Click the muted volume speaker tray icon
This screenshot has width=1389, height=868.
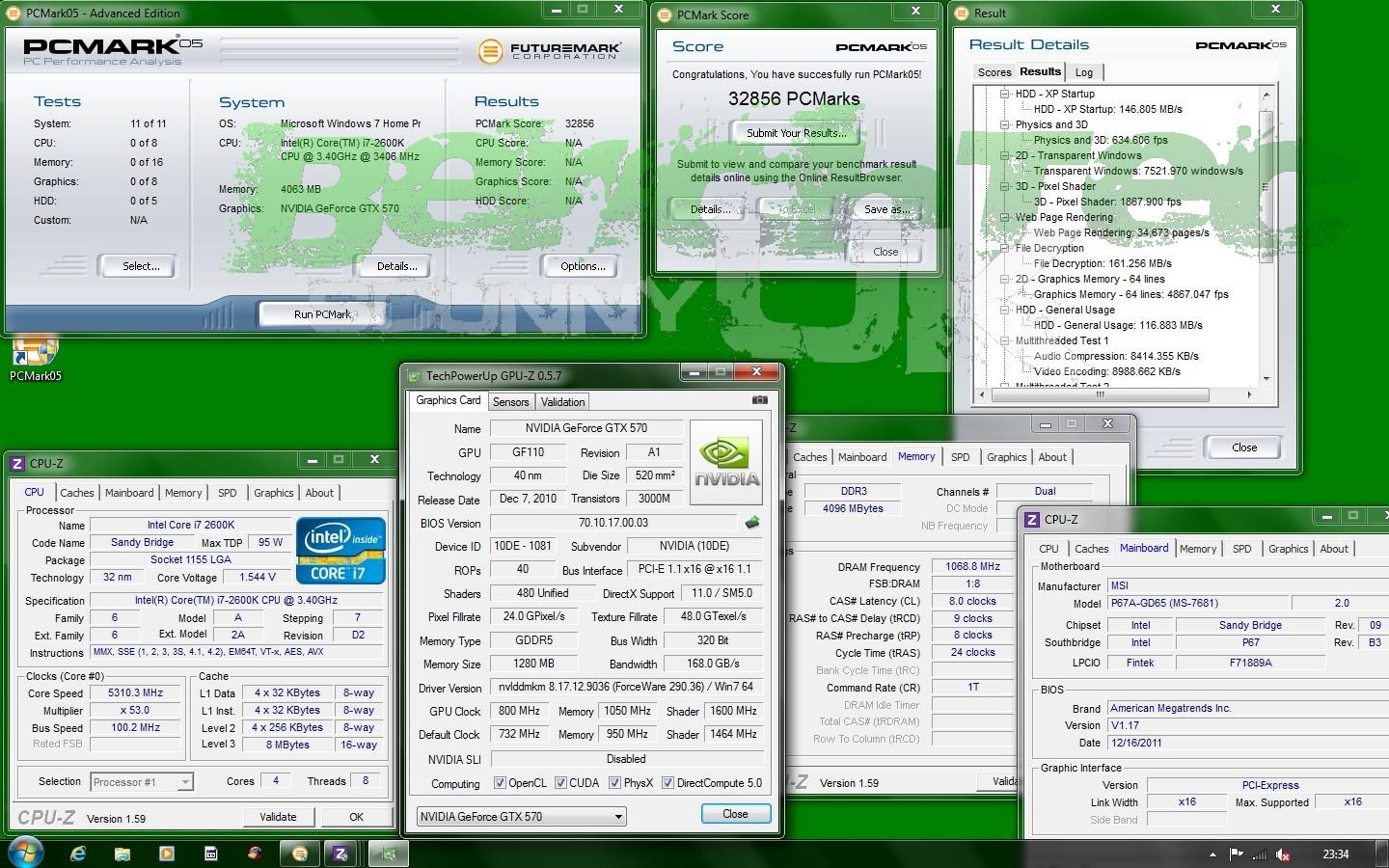[1283, 854]
